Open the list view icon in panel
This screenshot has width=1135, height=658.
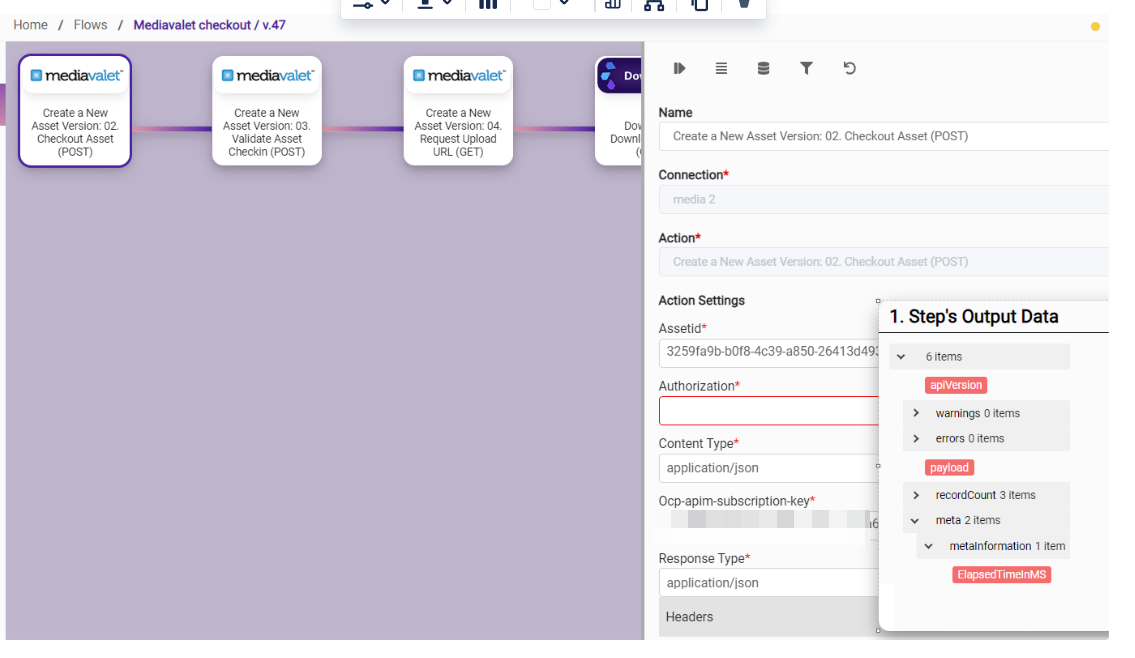point(721,68)
